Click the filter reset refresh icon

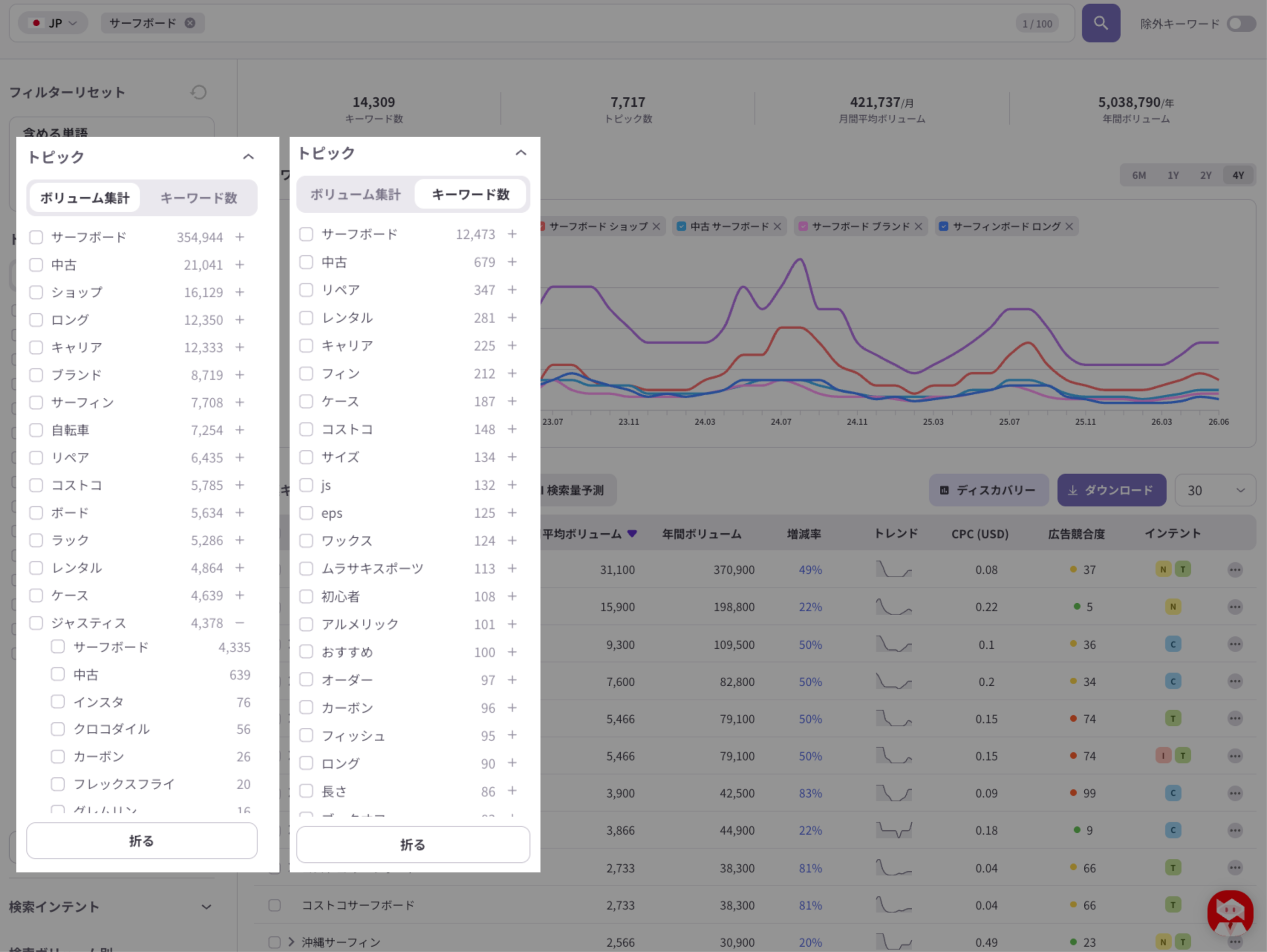click(198, 92)
